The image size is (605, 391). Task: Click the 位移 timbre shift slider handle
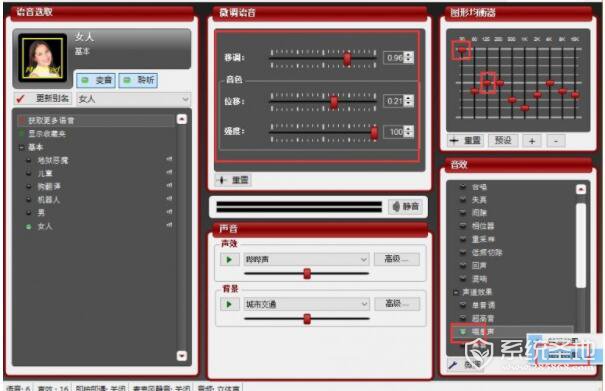coord(334,102)
